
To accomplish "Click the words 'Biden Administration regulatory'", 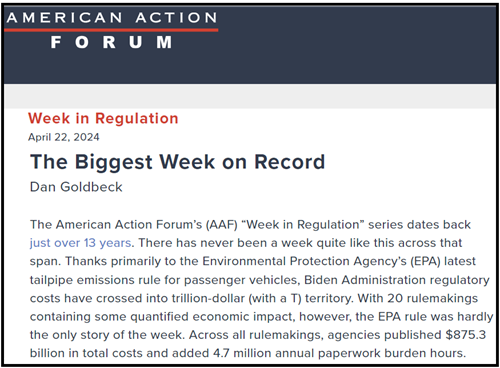I will (x=397, y=280).
